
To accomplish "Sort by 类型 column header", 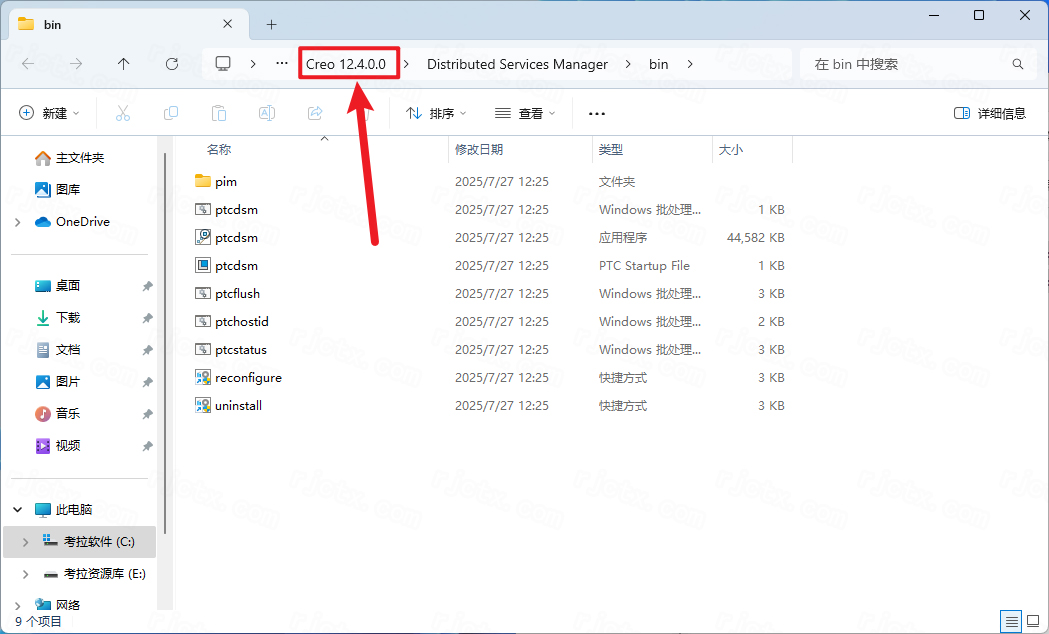I will [x=611, y=150].
